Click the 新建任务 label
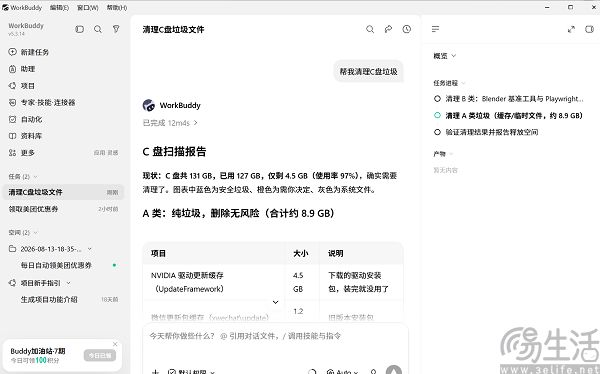 [35, 52]
